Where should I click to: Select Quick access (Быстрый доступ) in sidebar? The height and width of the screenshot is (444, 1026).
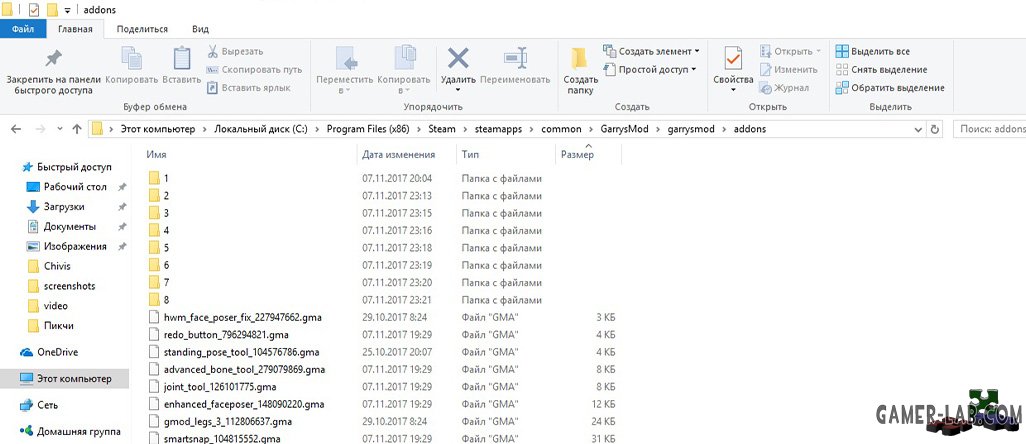click(x=66, y=167)
